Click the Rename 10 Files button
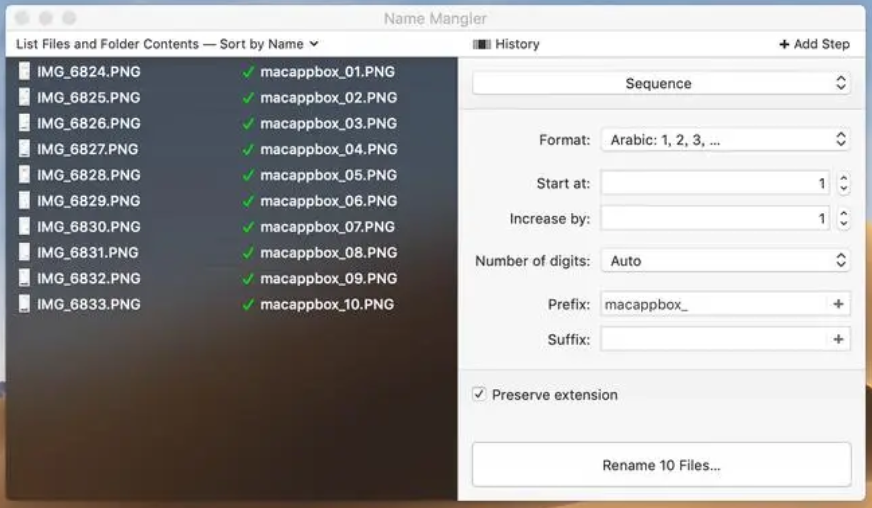The height and width of the screenshot is (508, 872). 661,465
